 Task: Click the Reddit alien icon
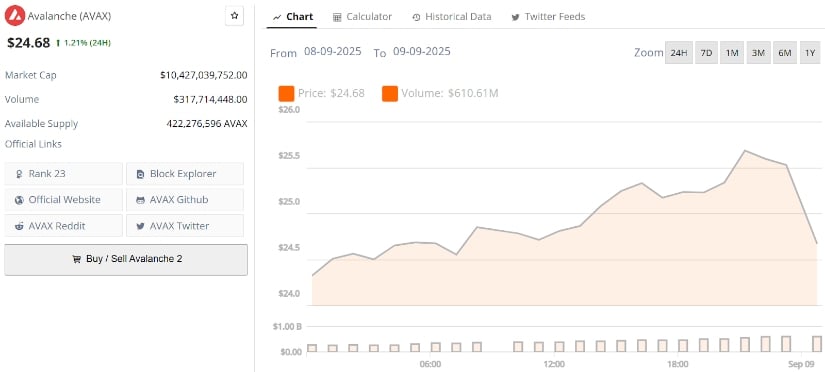pos(19,226)
